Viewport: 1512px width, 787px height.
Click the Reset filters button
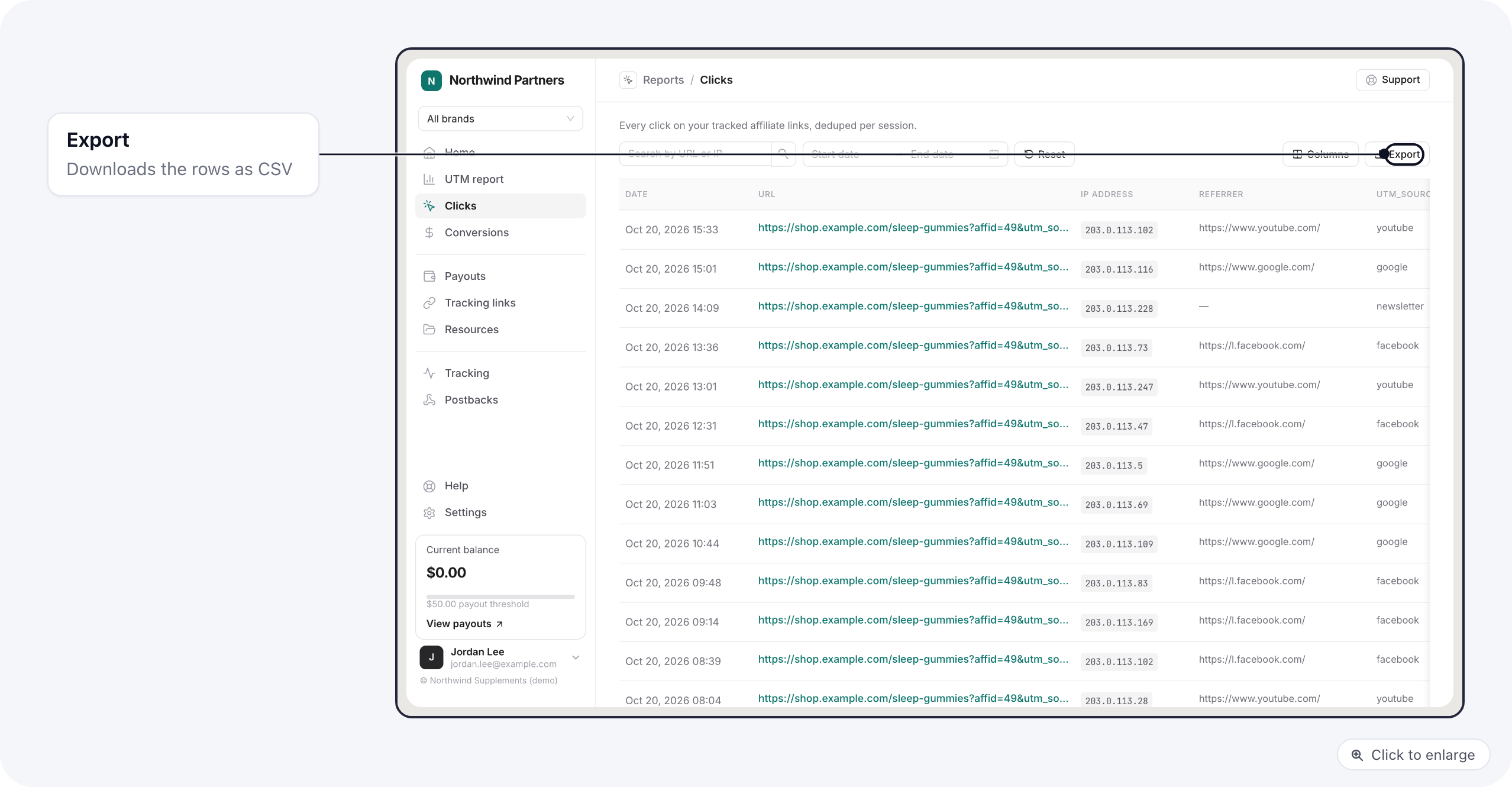[x=1044, y=154]
